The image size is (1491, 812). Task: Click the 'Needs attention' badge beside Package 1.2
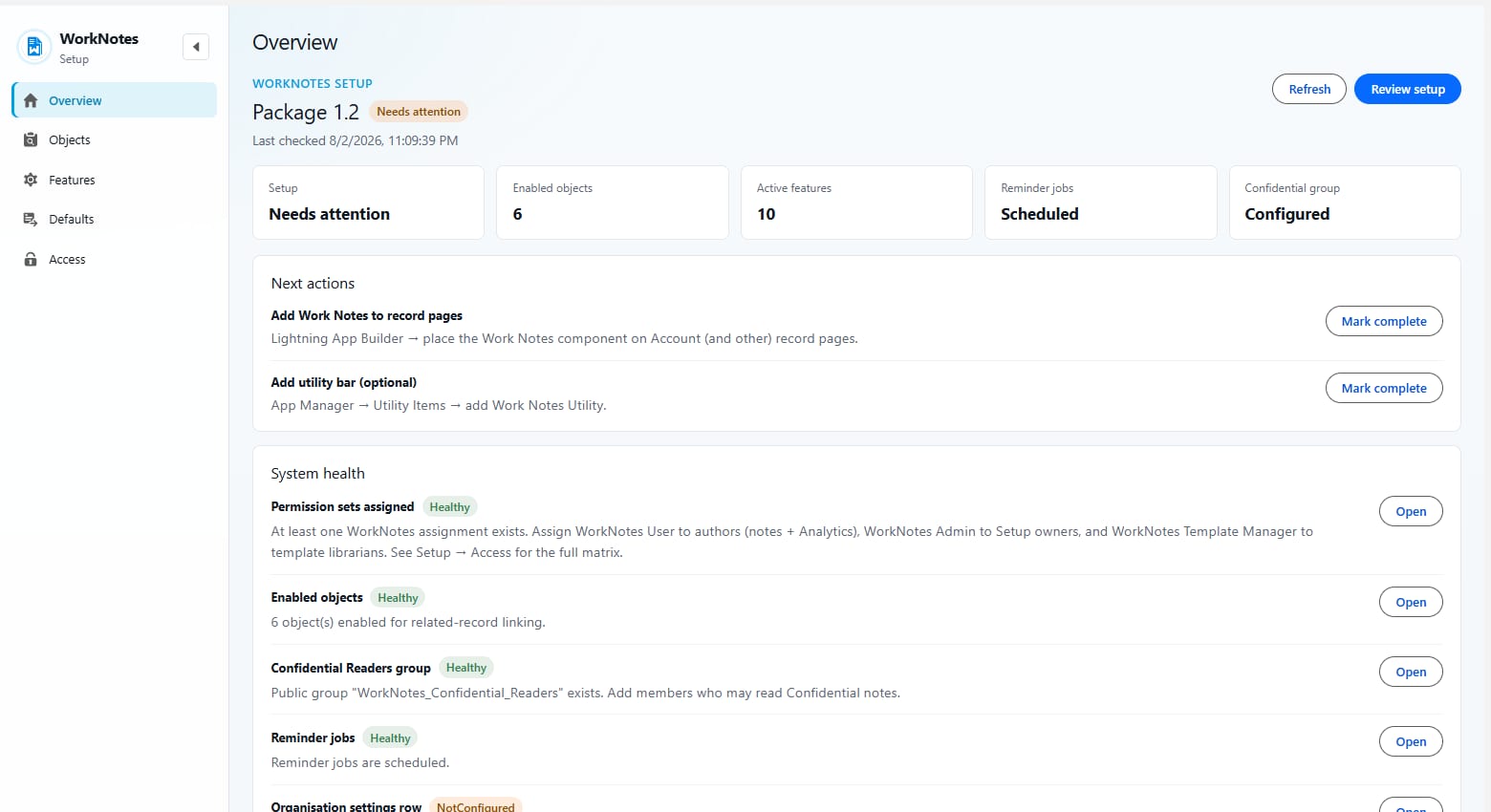click(419, 112)
